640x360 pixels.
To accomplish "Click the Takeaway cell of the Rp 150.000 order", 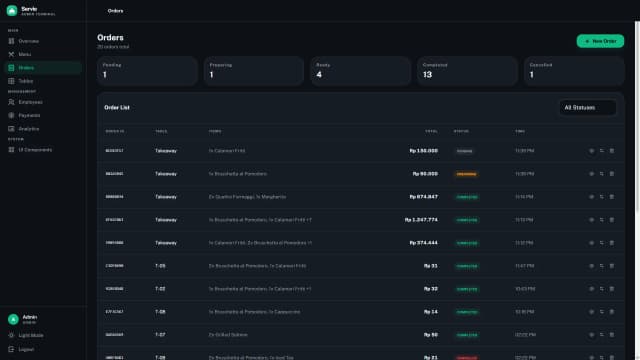I will pyautogui.click(x=166, y=151).
